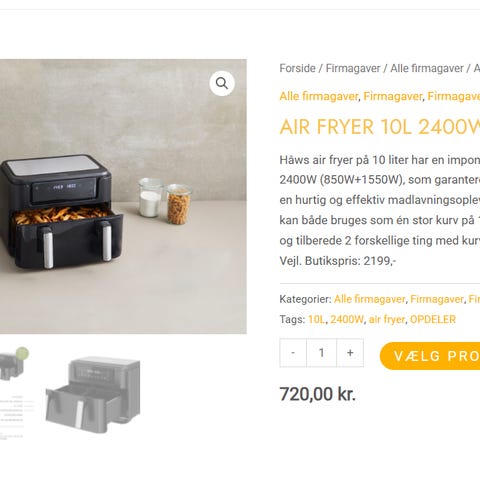
Task: Open the Alle firmagaver breadcrumb link
Action: (427, 68)
